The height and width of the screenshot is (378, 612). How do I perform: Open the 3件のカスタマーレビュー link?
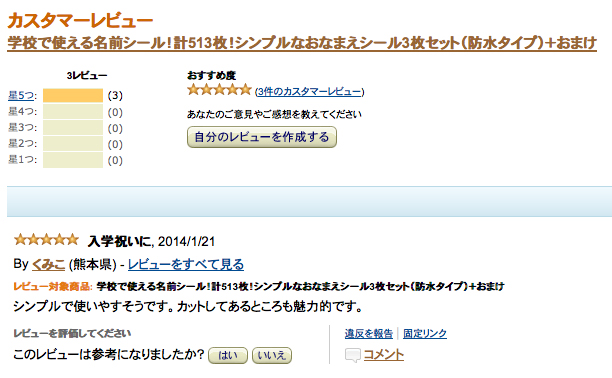(310, 91)
